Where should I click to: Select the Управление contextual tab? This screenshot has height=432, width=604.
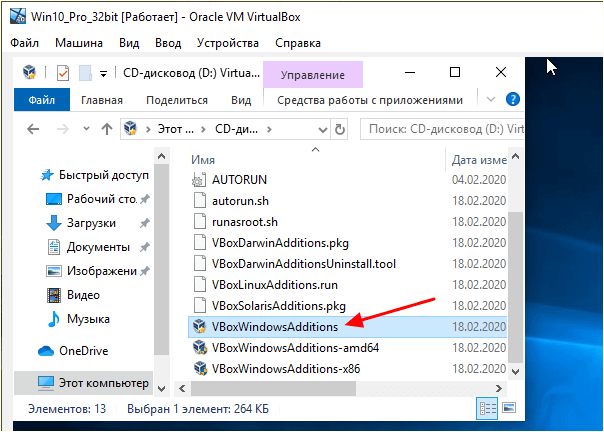[313, 75]
